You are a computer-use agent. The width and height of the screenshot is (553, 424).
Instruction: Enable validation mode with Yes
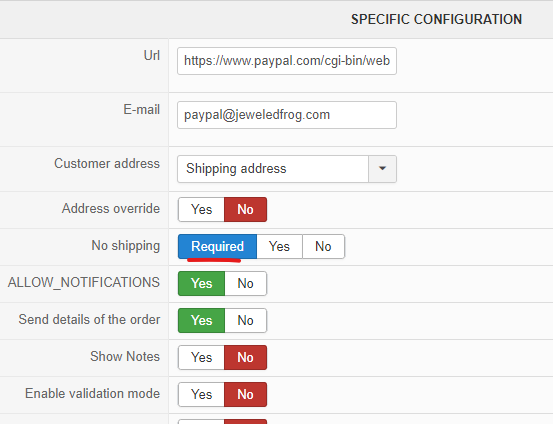201,395
